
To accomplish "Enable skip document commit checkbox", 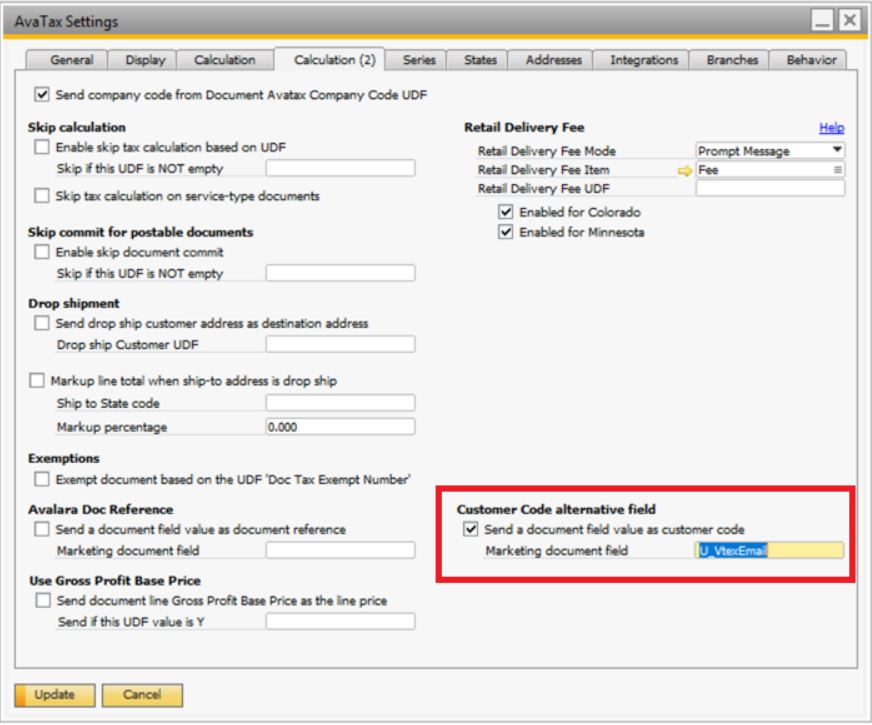I will coord(42,252).
